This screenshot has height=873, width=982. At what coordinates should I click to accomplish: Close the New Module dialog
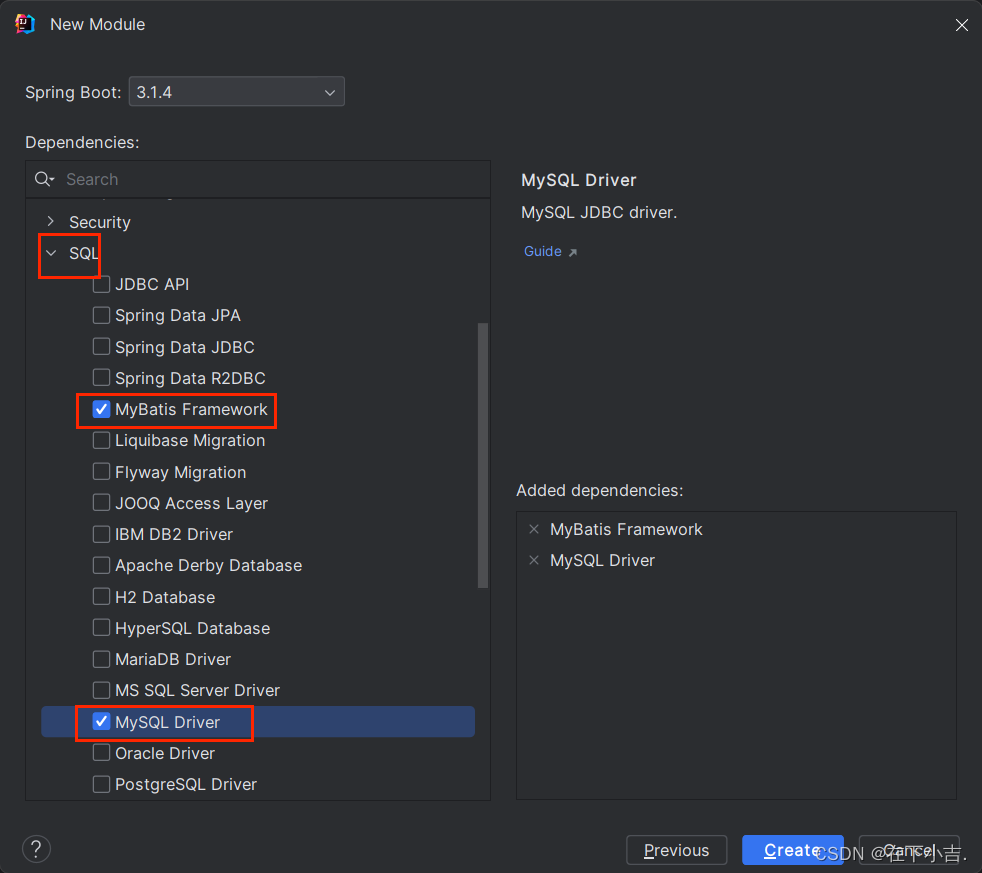coord(961,24)
